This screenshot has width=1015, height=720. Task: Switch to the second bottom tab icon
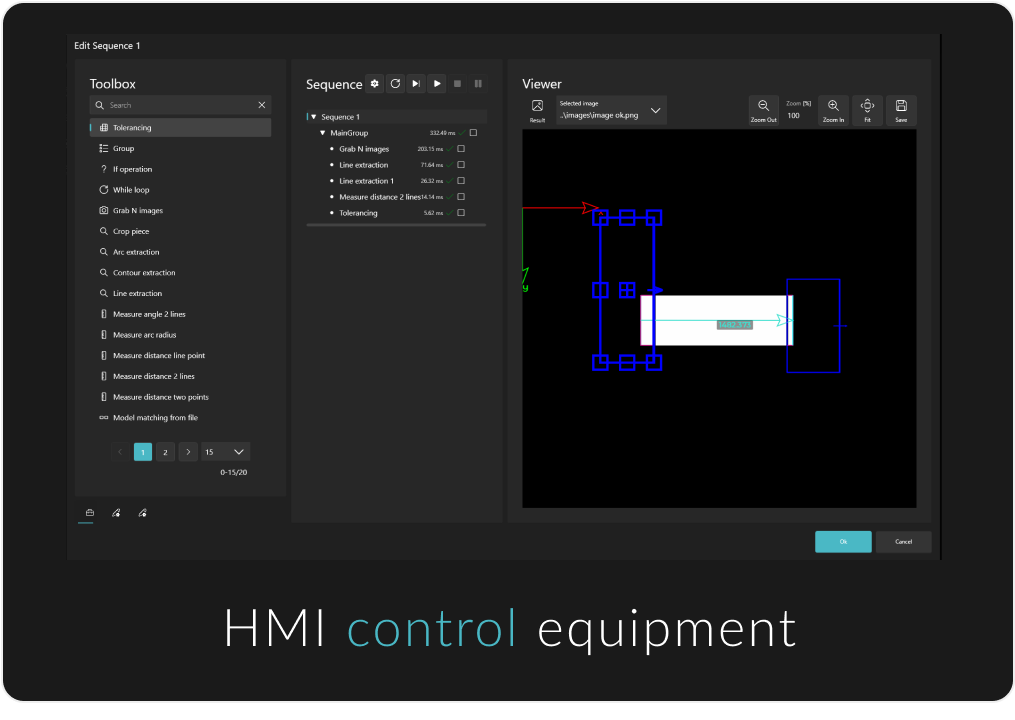tap(116, 513)
